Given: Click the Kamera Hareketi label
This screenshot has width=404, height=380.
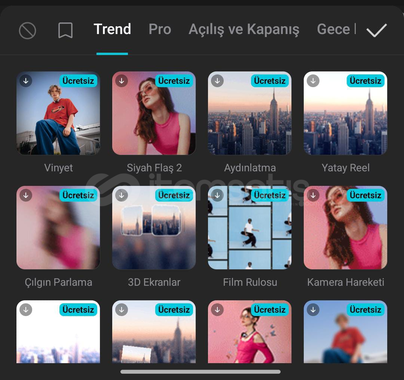Looking at the screenshot, I should click(346, 282).
